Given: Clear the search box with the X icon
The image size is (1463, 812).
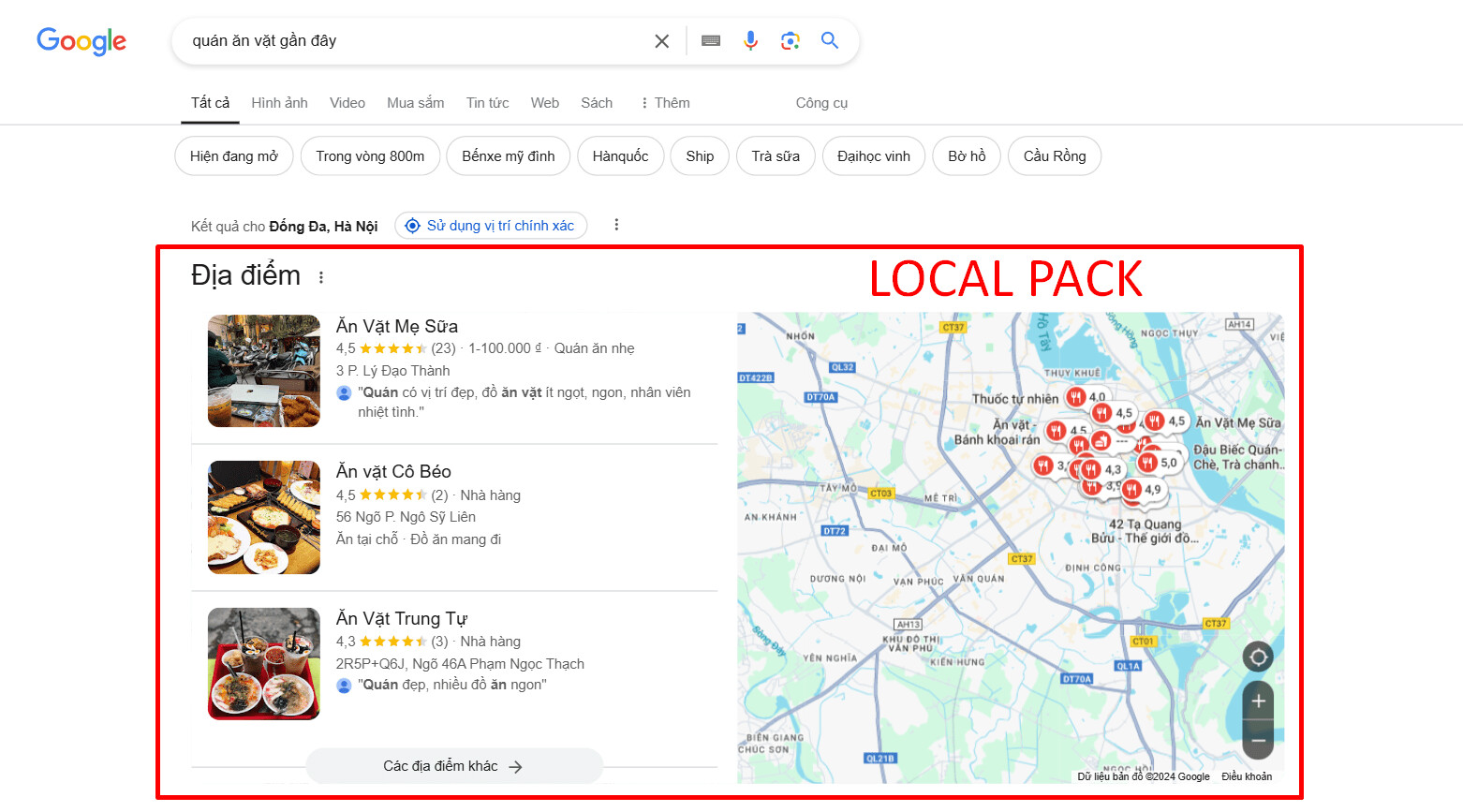Looking at the screenshot, I should tap(661, 41).
